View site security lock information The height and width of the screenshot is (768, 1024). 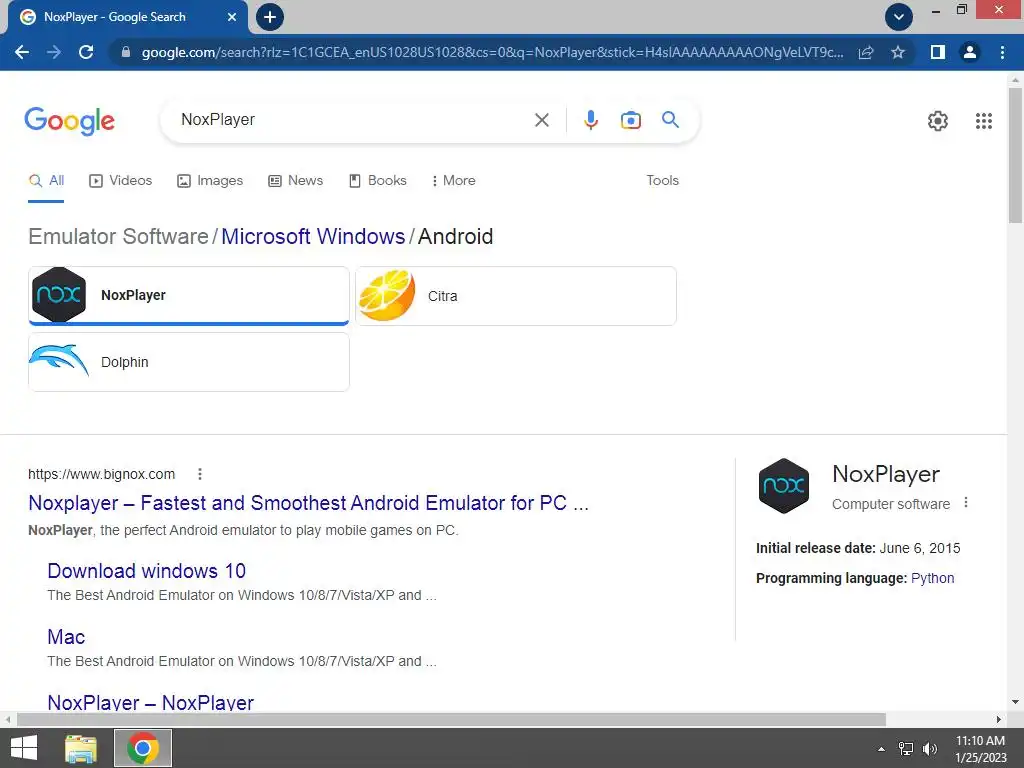[126, 52]
